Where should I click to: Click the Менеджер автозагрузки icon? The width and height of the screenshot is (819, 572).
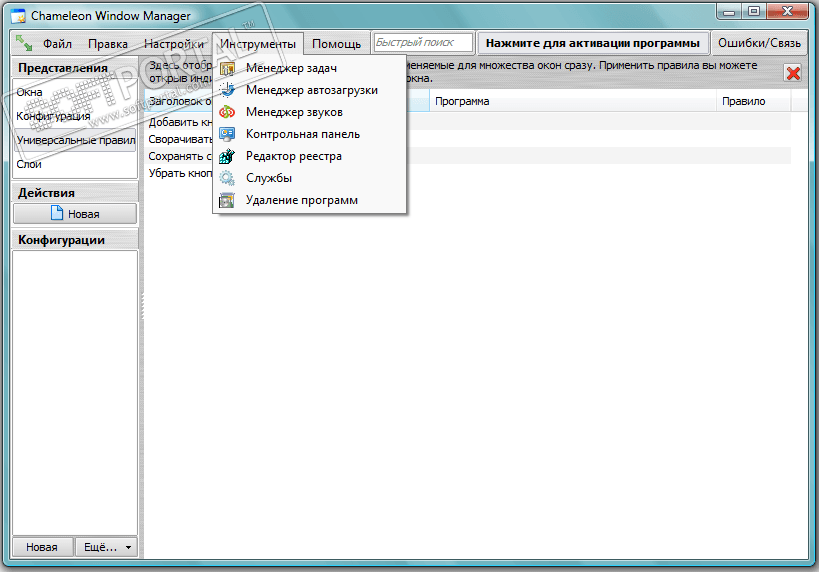[x=227, y=90]
